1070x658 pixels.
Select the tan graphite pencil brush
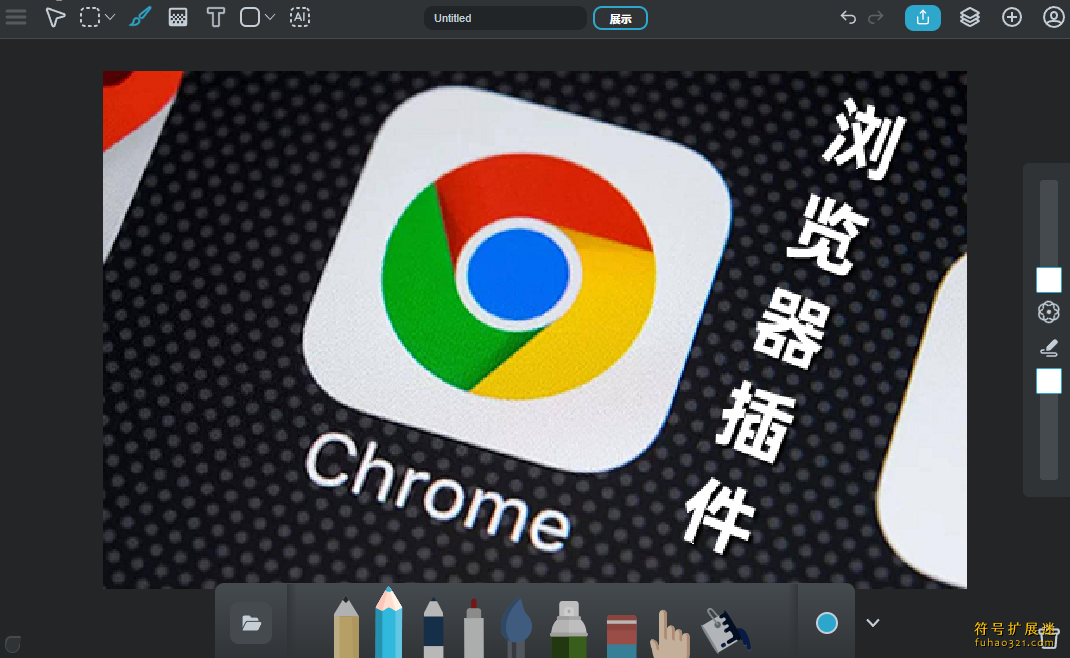coord(346,628)
